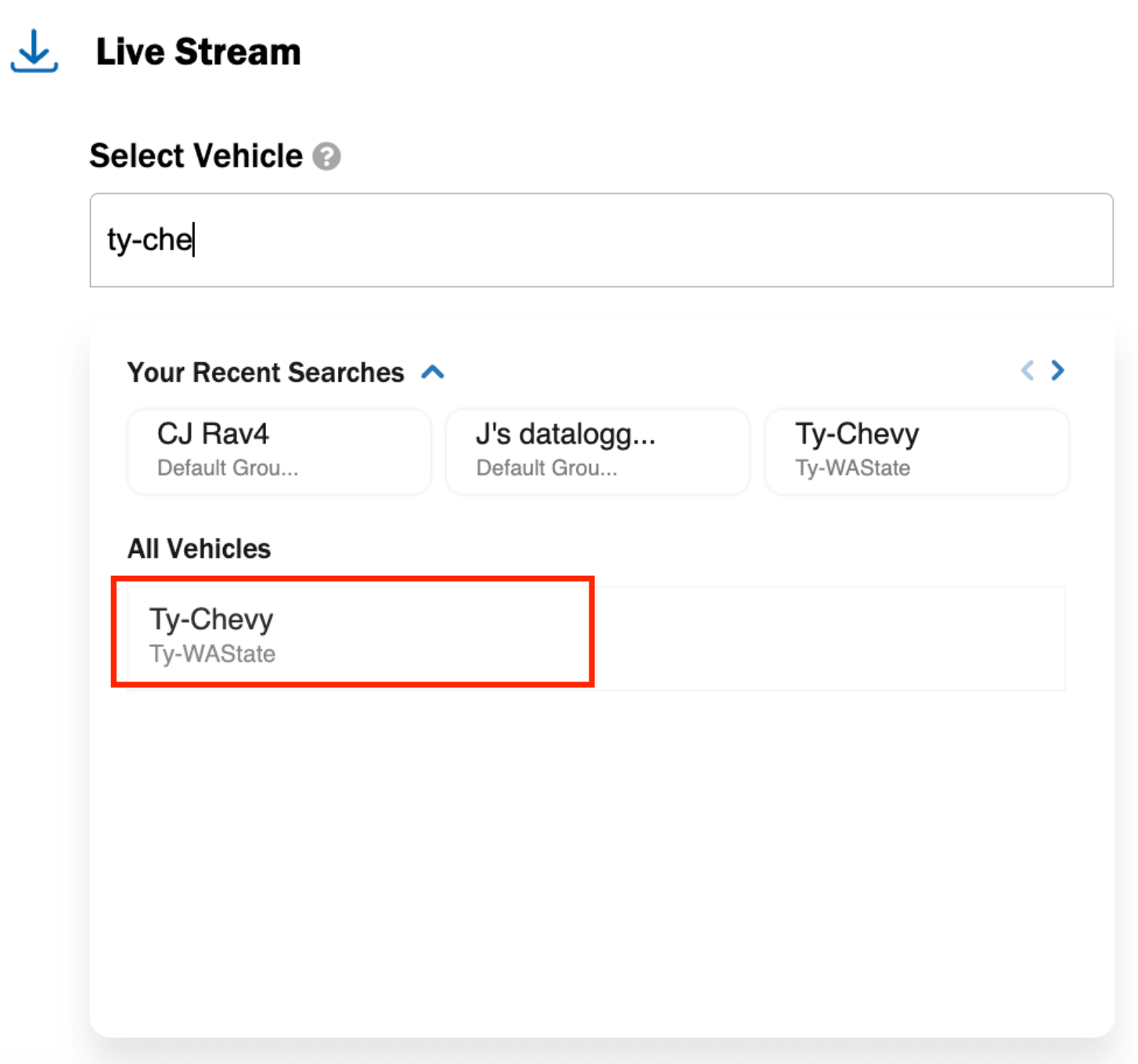Focus the vehicle search field containing ty-che
The width and height of the screenshot is (1138, 1064).
[x=601, y=240]
